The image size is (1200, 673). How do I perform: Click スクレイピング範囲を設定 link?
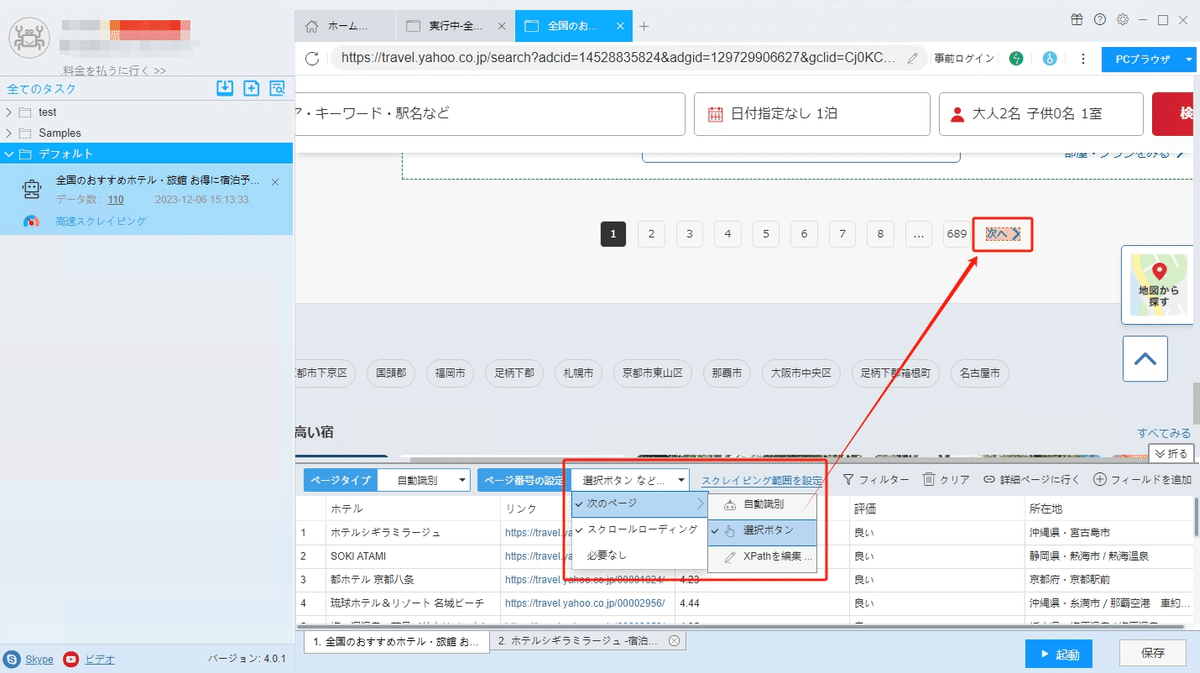pos(762,481)
